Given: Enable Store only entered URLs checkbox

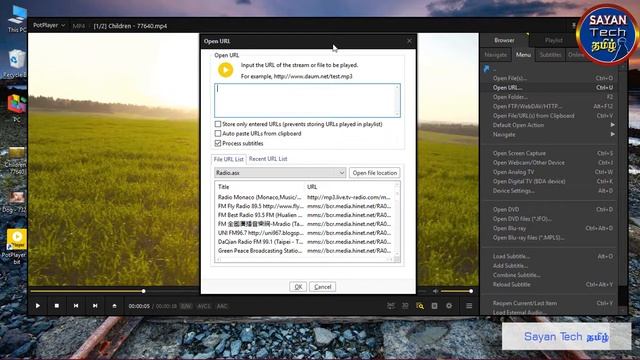Looking at the screenshot, I should click(218, 124).
